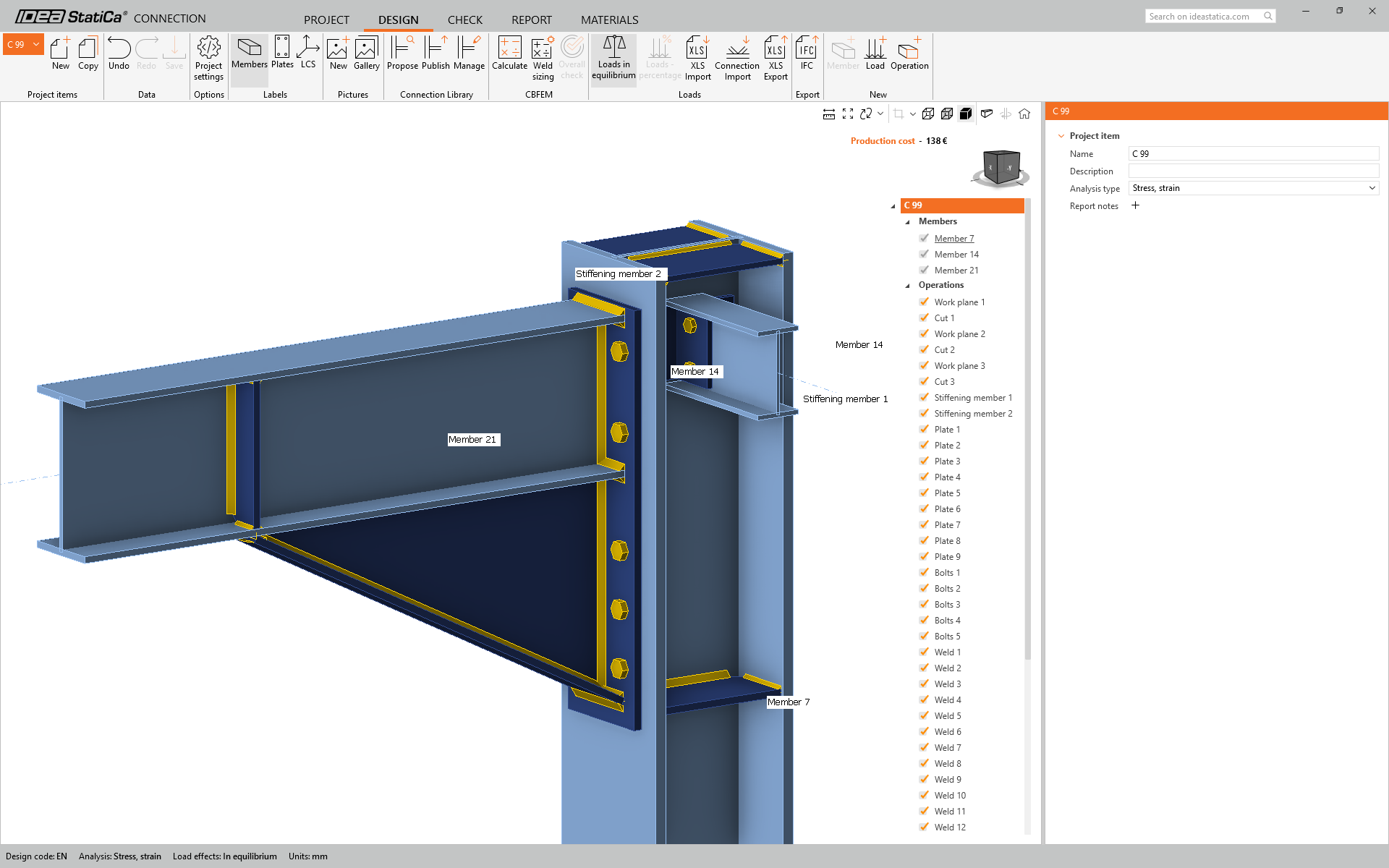Toggle the LCS labels icon
The width and height of the screenshot is (1389, 868).
tap(308, 53)
